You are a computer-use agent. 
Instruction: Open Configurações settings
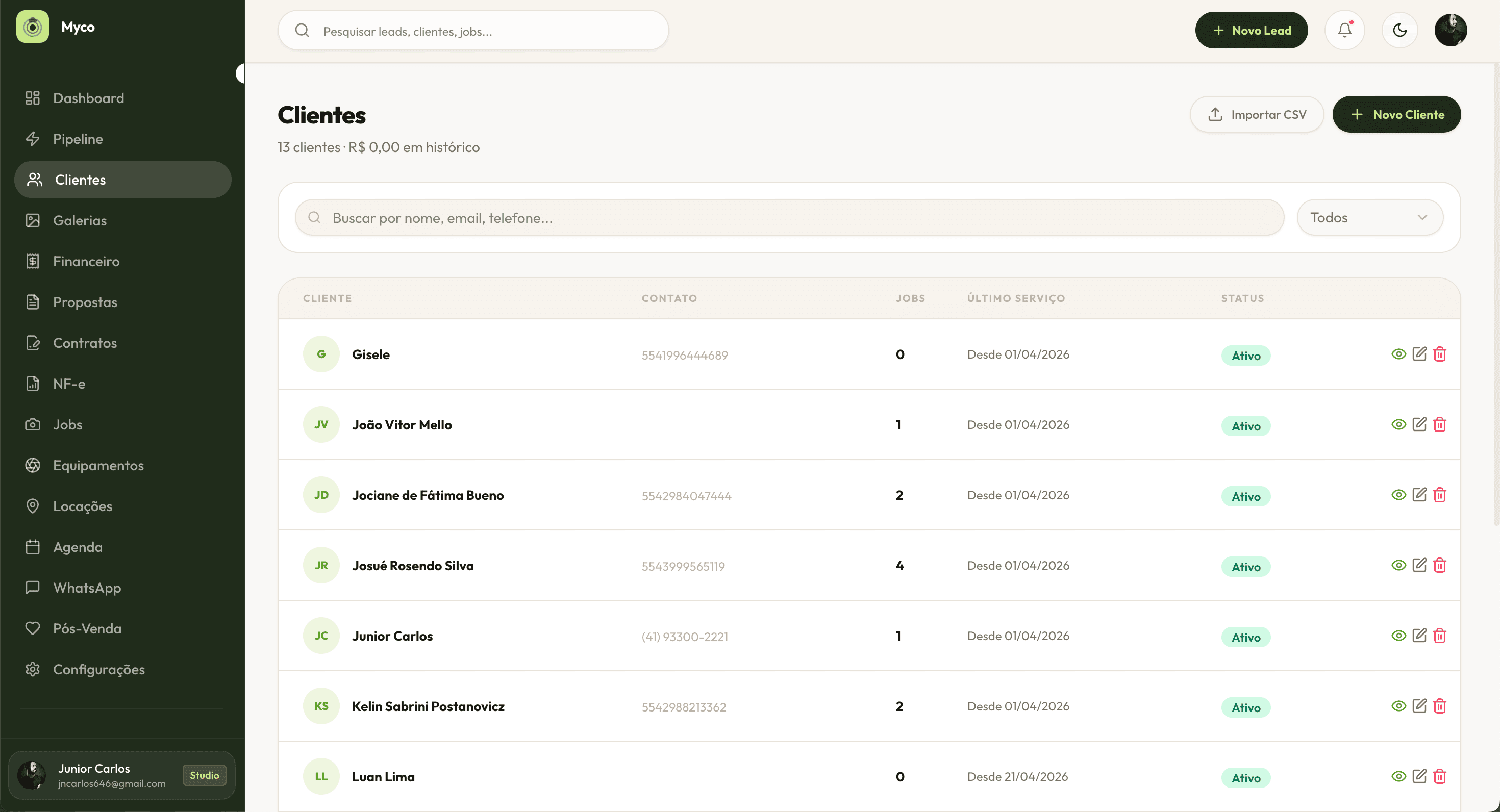pyautogui.click(x=123, y=669)
